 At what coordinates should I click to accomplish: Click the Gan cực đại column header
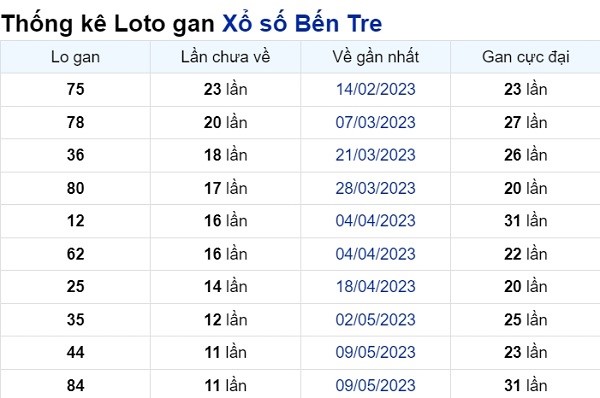tap(525, 57)
